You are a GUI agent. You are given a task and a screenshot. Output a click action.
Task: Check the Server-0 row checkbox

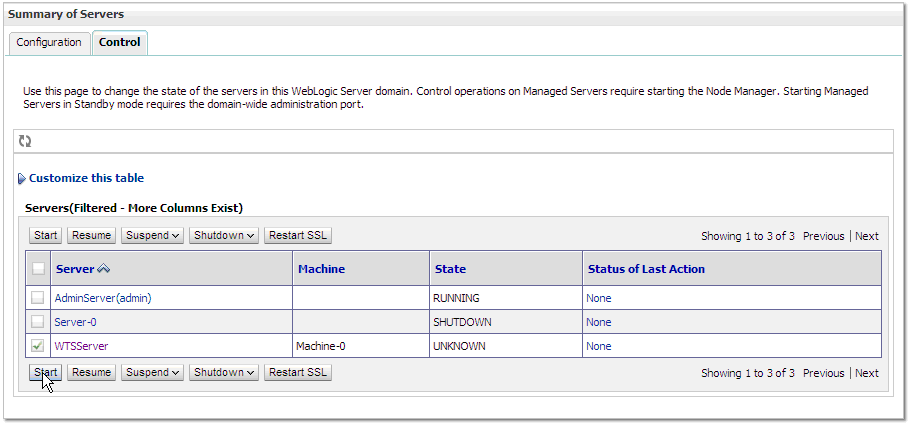tap(38, 322)
